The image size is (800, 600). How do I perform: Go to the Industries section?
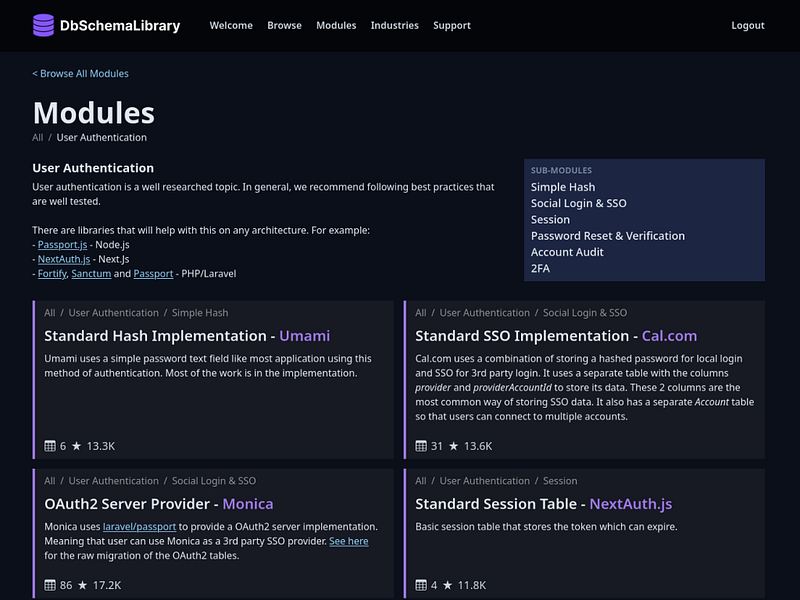pyautogui.click(x=394, y=25)
